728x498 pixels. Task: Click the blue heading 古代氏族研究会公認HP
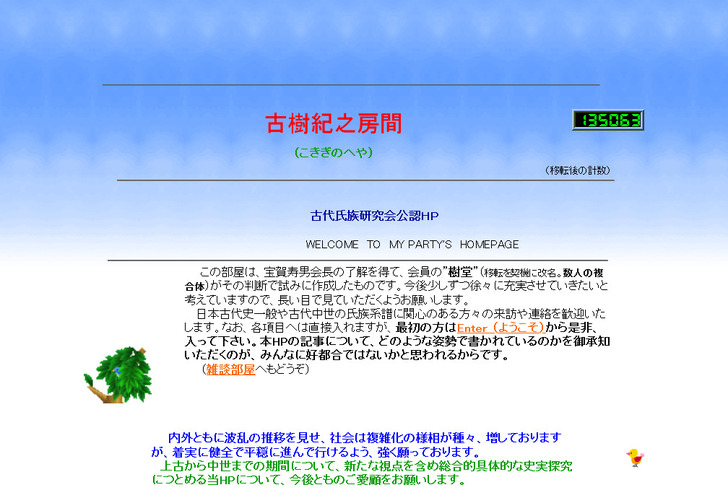(374, 215)
